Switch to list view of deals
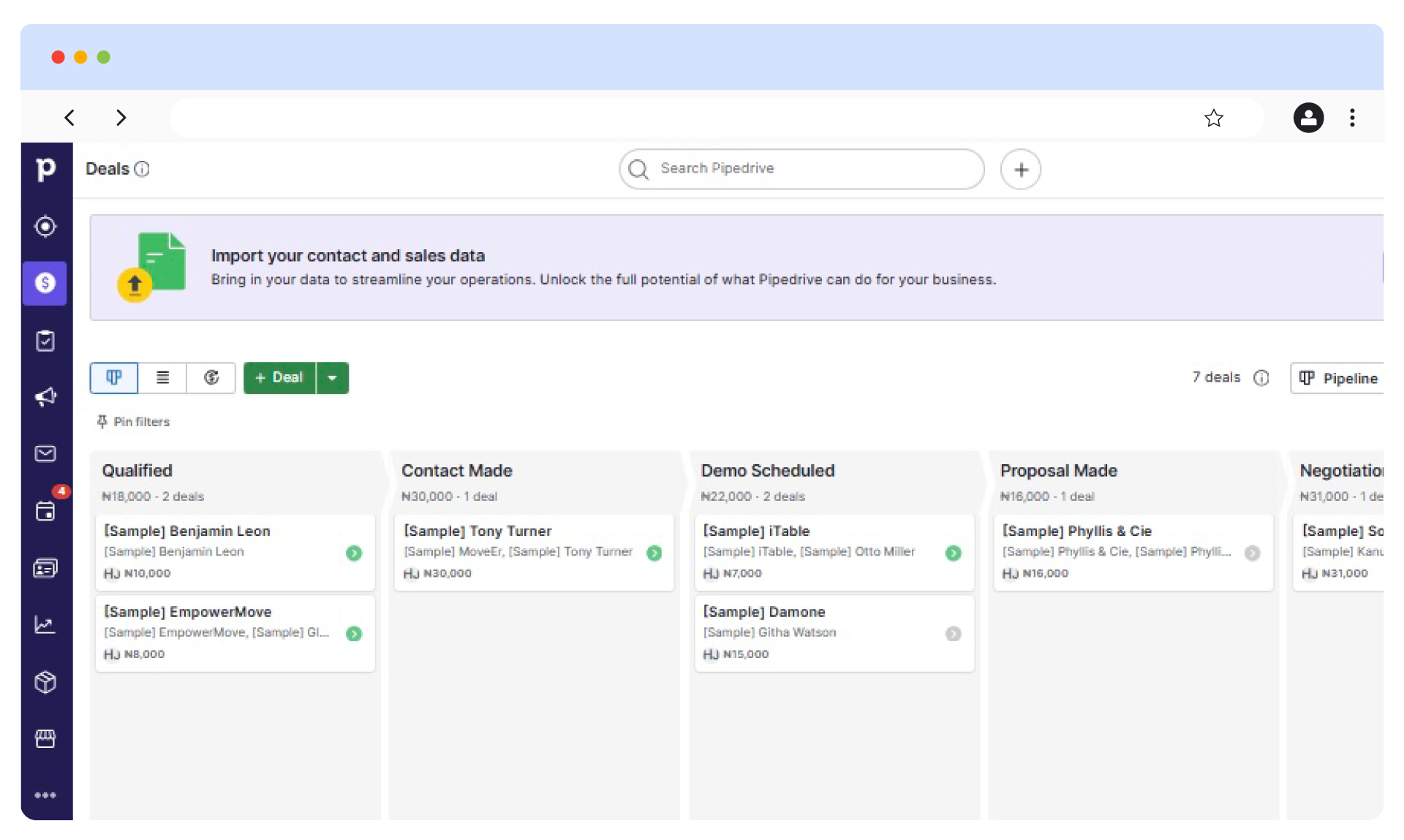Viewport: 1404px width, 840px height. coord(162,378)
